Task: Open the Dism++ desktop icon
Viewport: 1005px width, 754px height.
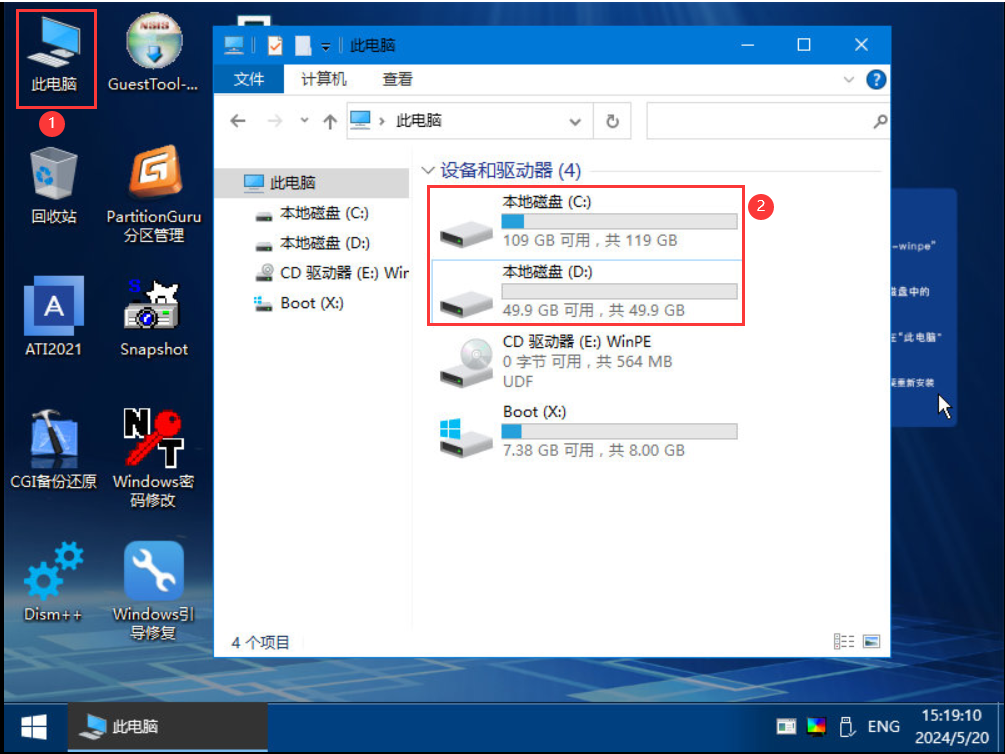Action: (54, 571)
